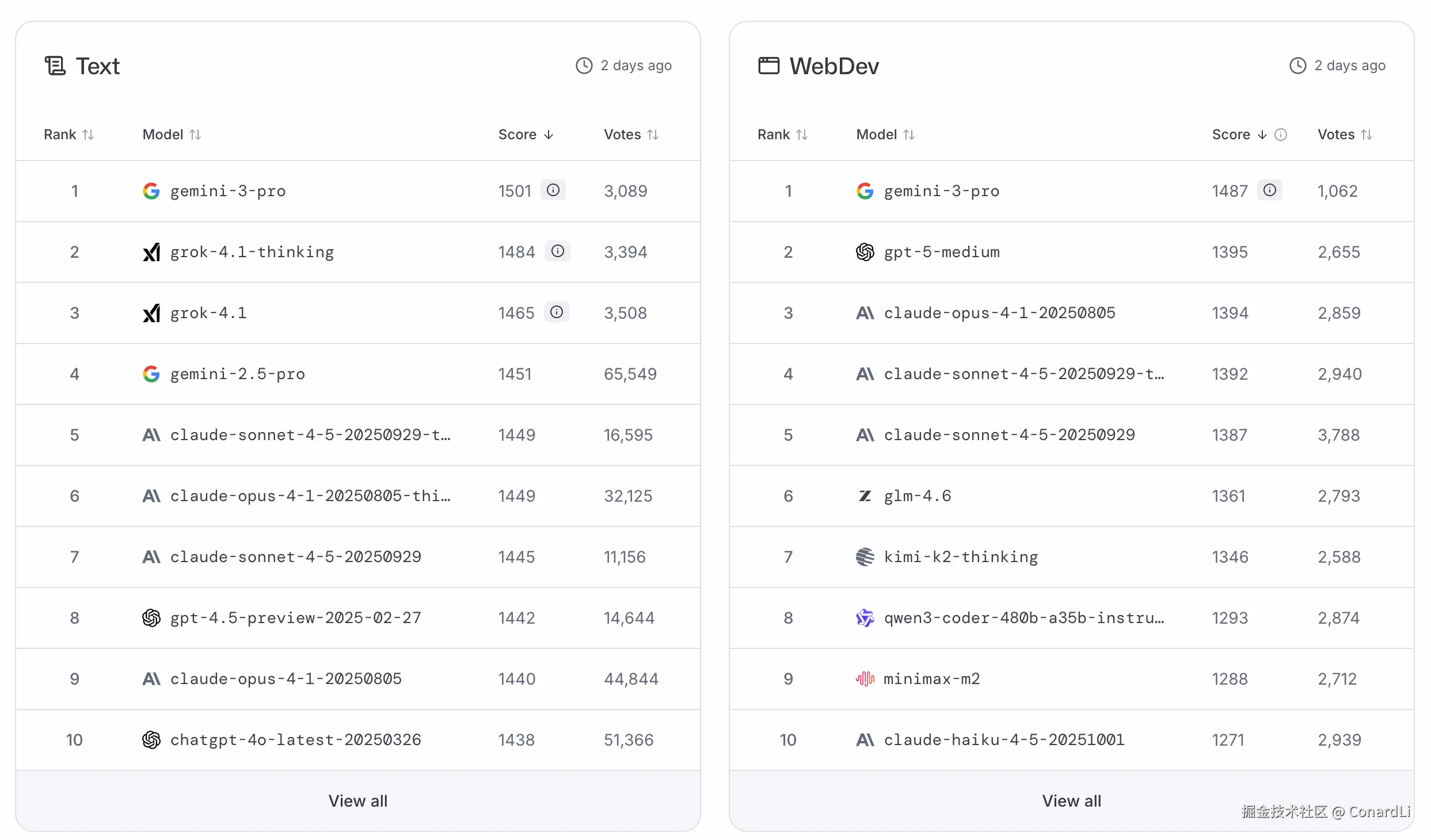Sort Text table by Score descending arrow
This screenshot has height=840, width=1431.
pyautogui.click(x=549, y=135)
